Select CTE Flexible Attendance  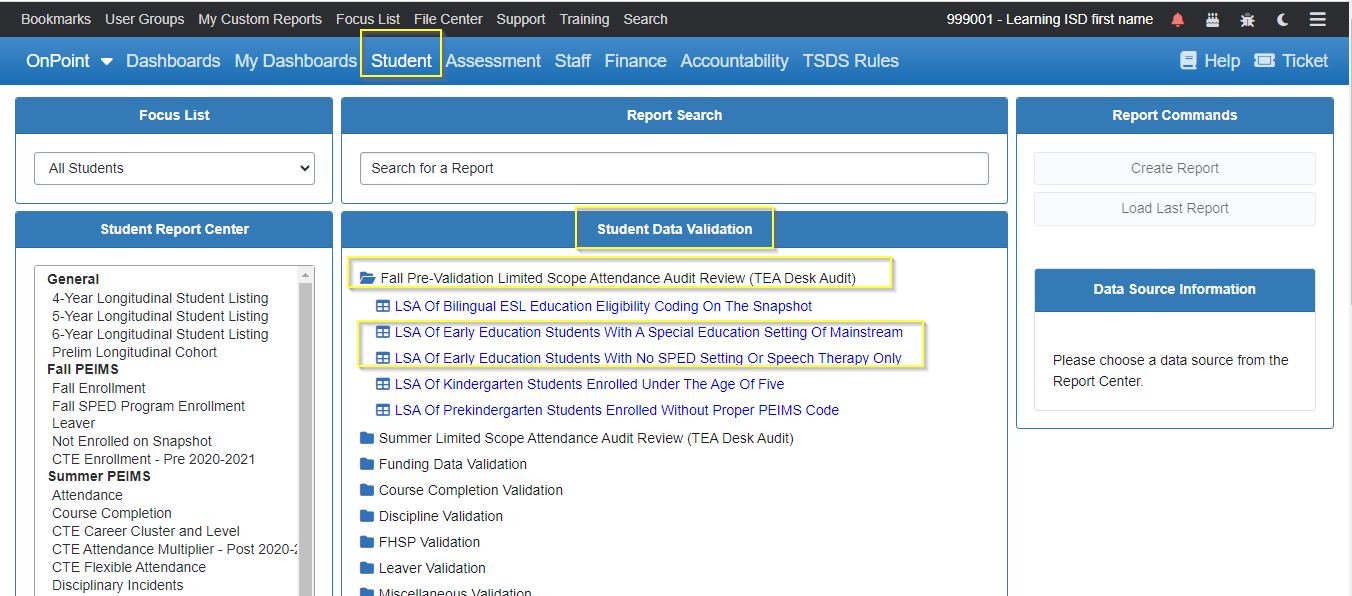point(129,567)
